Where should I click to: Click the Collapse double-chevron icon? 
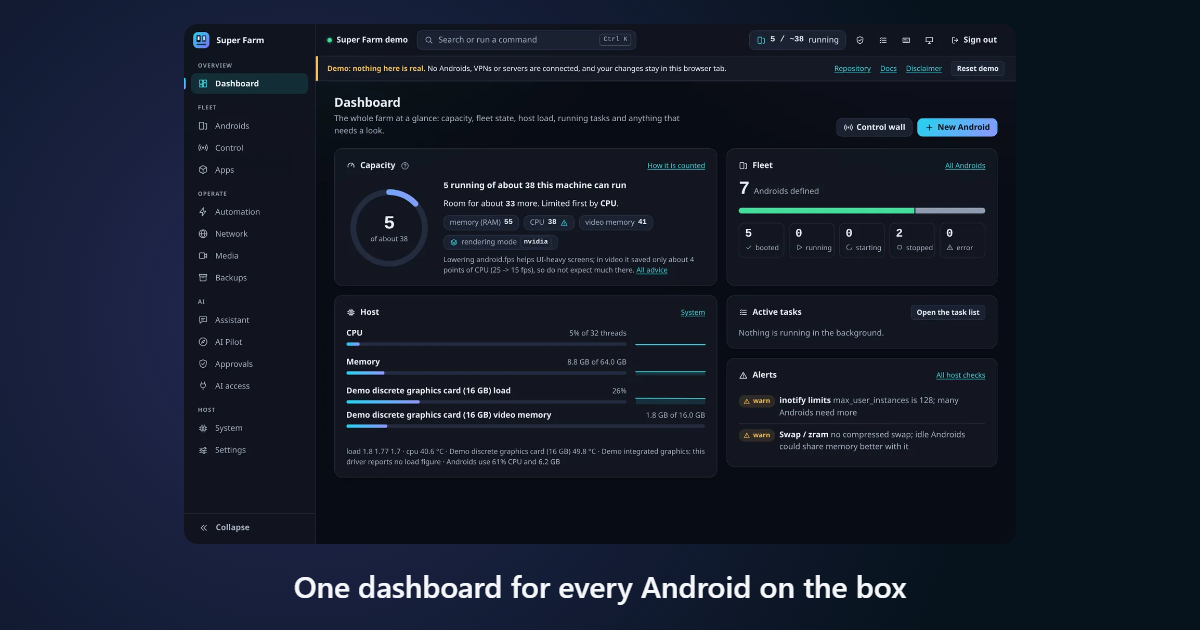pyautogui.click(x=203, y=527)
